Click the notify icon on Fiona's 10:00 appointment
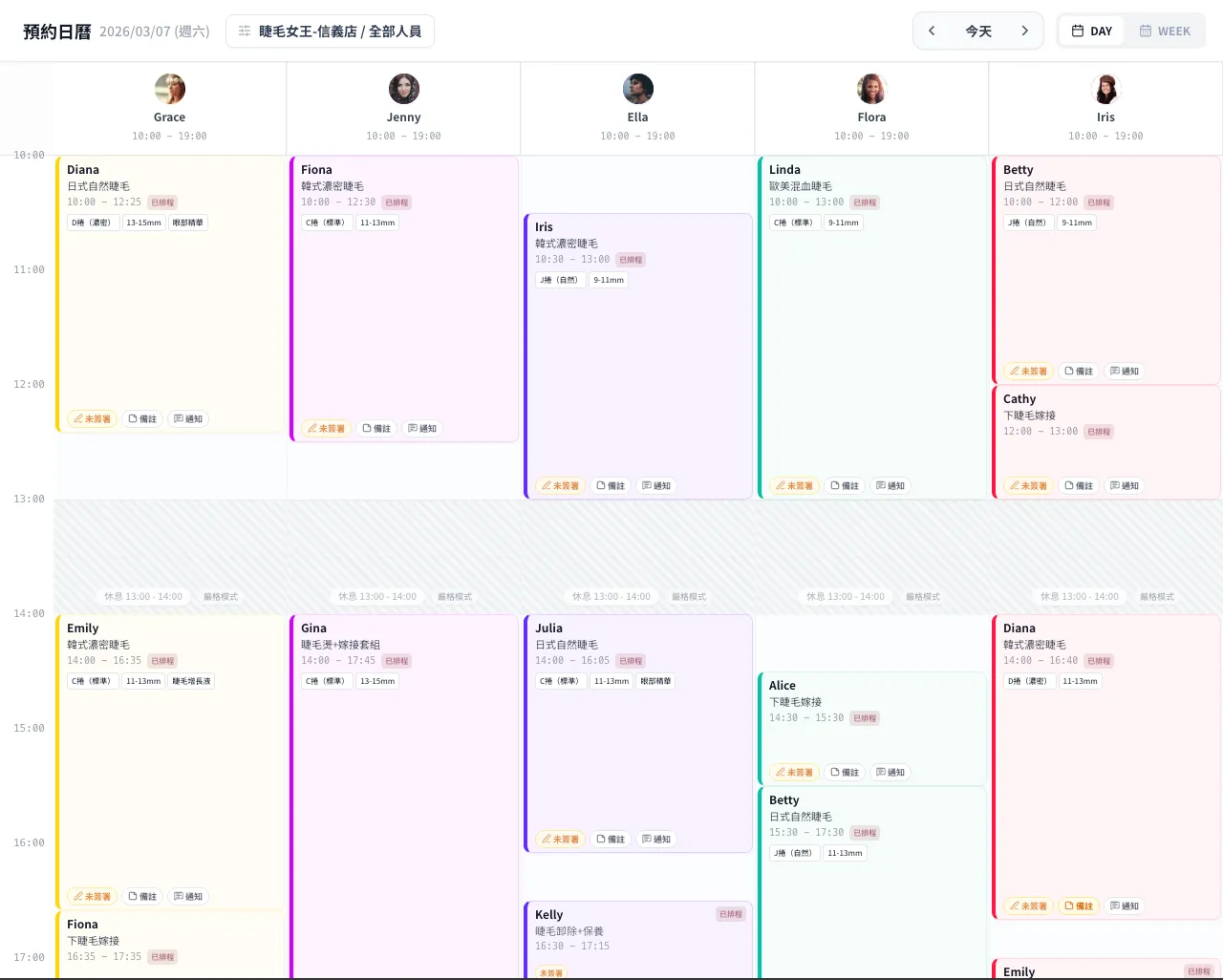 (422, 429)
